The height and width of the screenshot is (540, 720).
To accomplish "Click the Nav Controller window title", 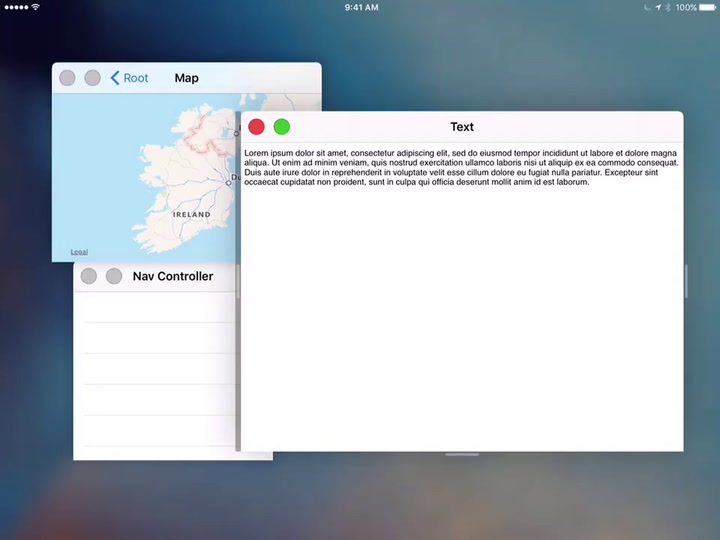I will 173,276.
